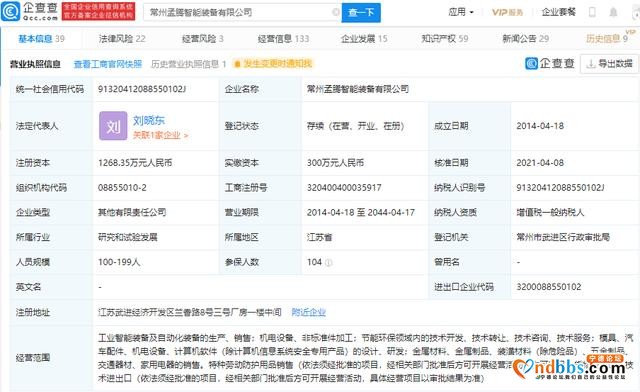Screen dimensions: 640x392
Task: Click the 导出数据 export button
Action: pos(609,64)
